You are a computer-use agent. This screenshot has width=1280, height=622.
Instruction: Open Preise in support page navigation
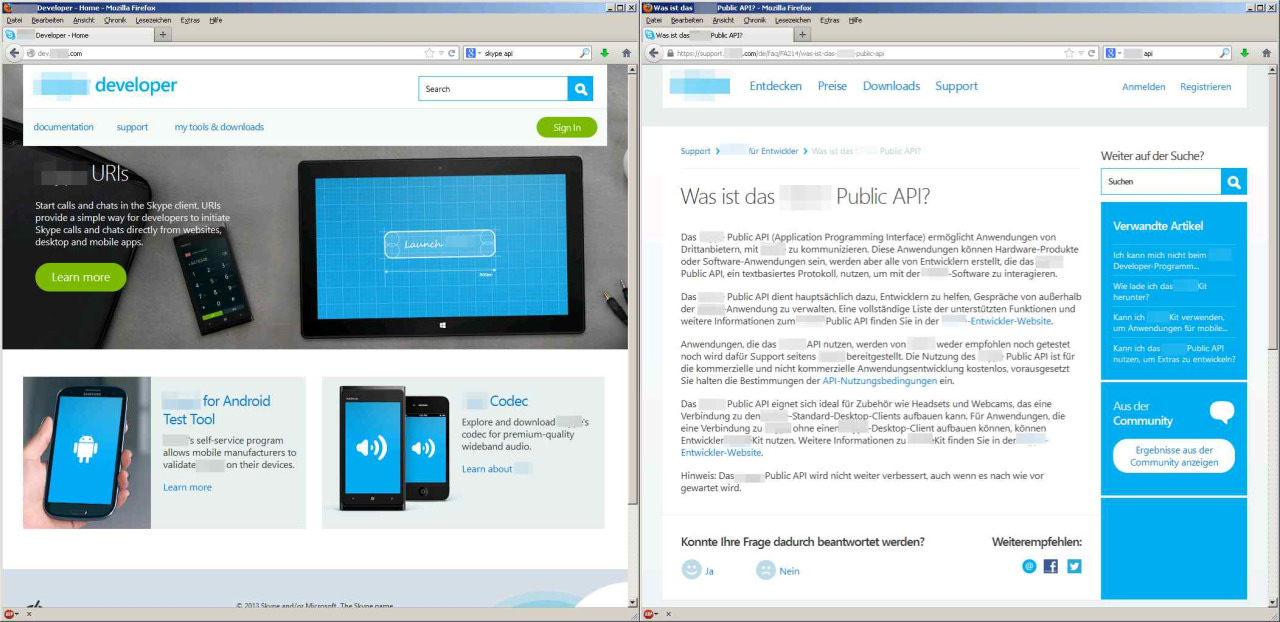(x=832, y=86)
